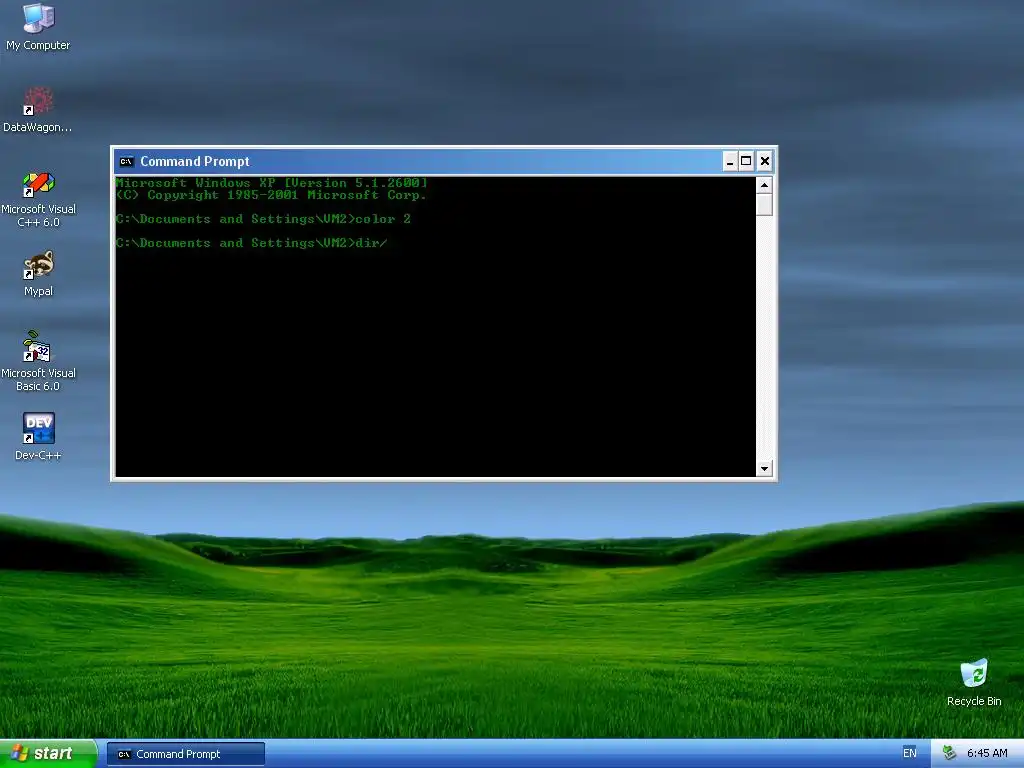Select the DataWagon shortcut icon
Screen dimensions: 1024x768
tap(38, 109)
